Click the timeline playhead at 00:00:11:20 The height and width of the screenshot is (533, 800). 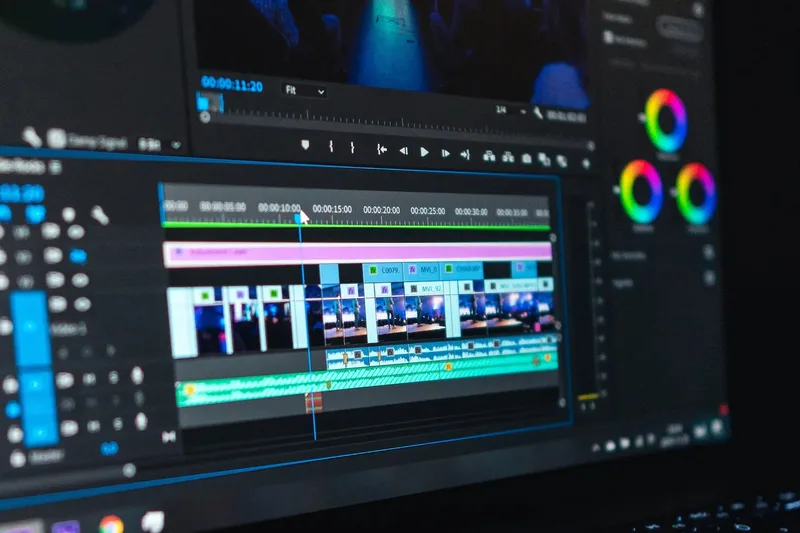pos(298,218)
